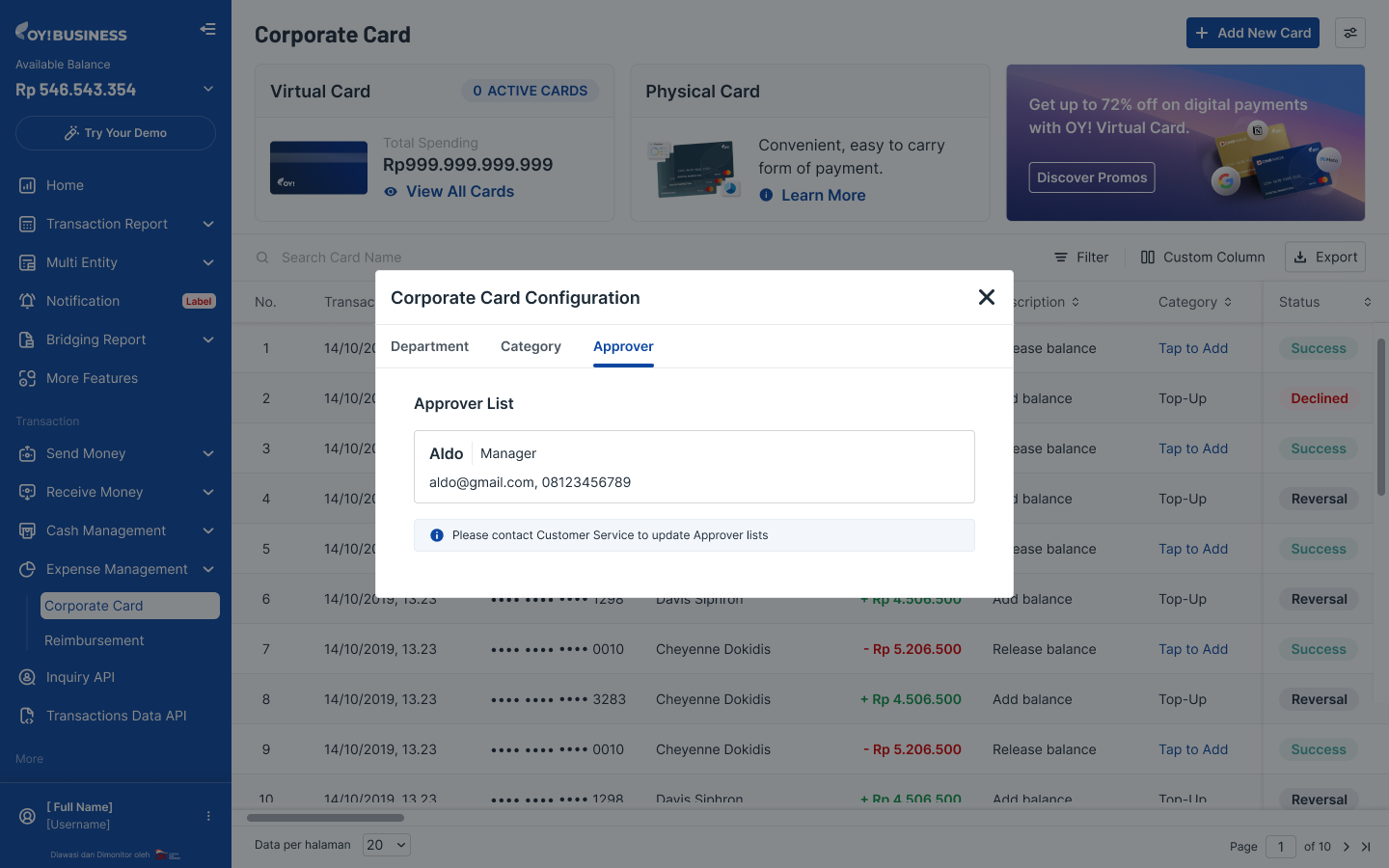Open Inquiry API from the sidebar
1389x868 pixels.
point(80,677)
